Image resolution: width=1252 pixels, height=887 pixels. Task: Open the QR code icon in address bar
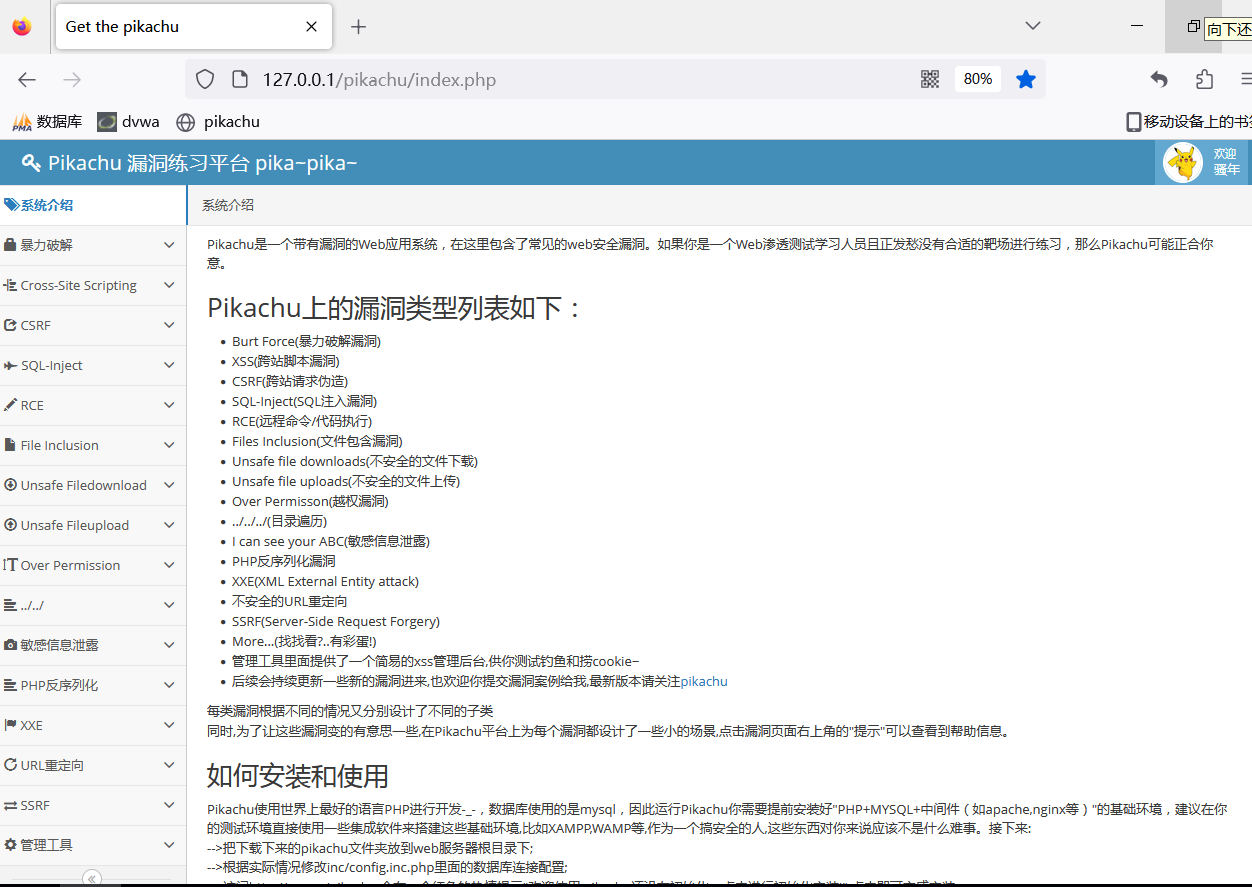click(930, 79)
